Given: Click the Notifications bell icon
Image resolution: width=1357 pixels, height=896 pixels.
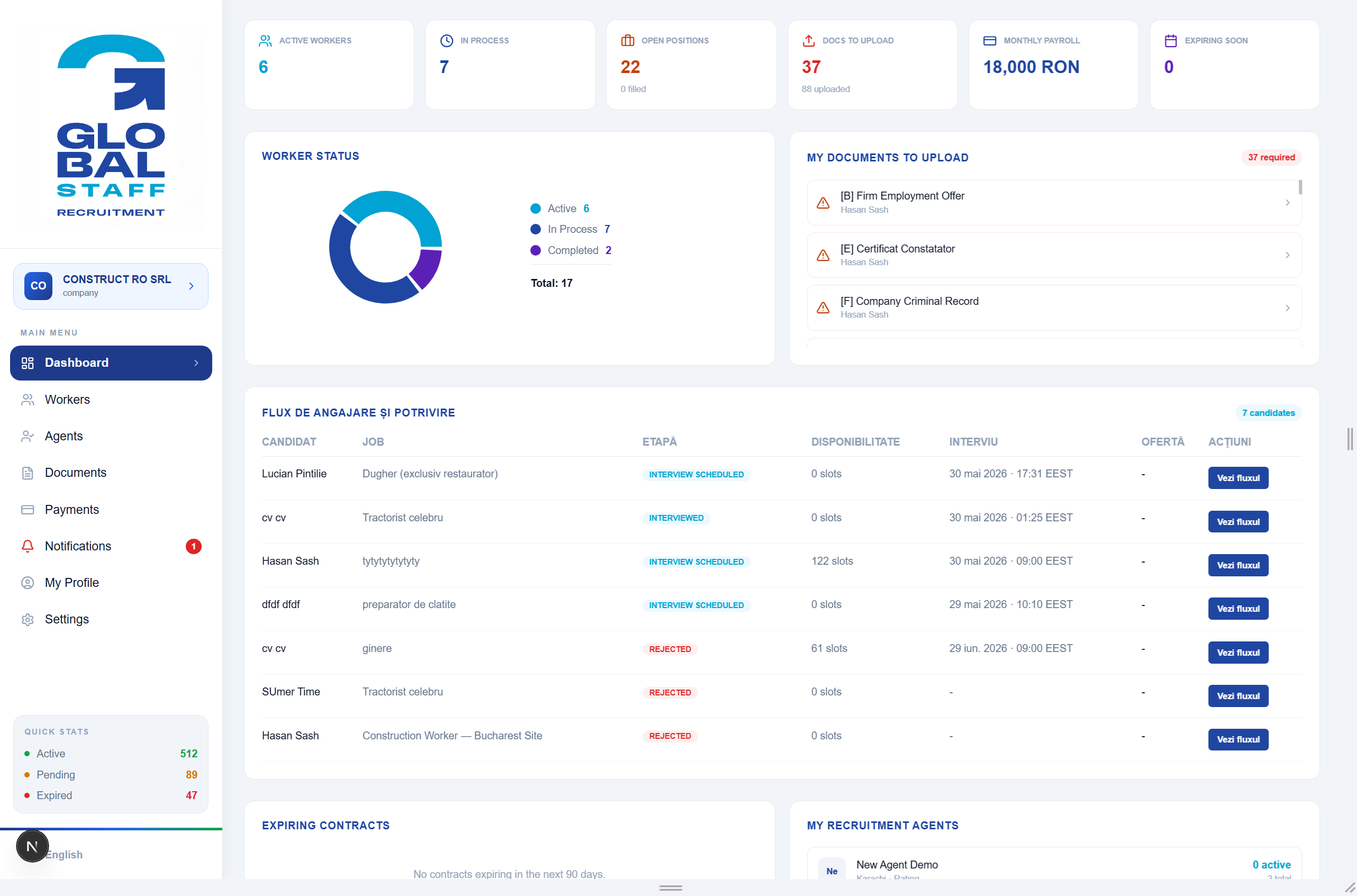Looking at the screenshot, I should [28, 546].
